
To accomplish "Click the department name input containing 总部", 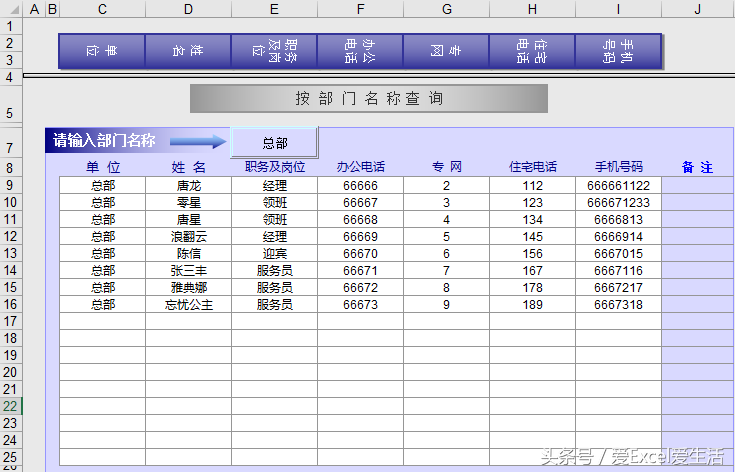I will (275, 143).
